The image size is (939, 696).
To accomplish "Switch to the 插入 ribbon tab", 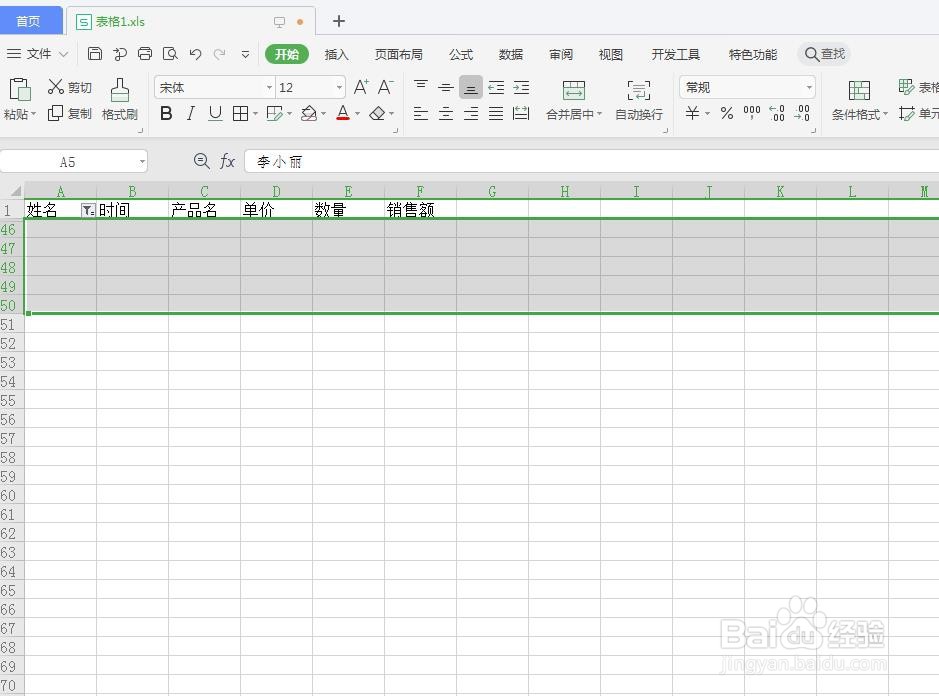I will pos(337,55).
